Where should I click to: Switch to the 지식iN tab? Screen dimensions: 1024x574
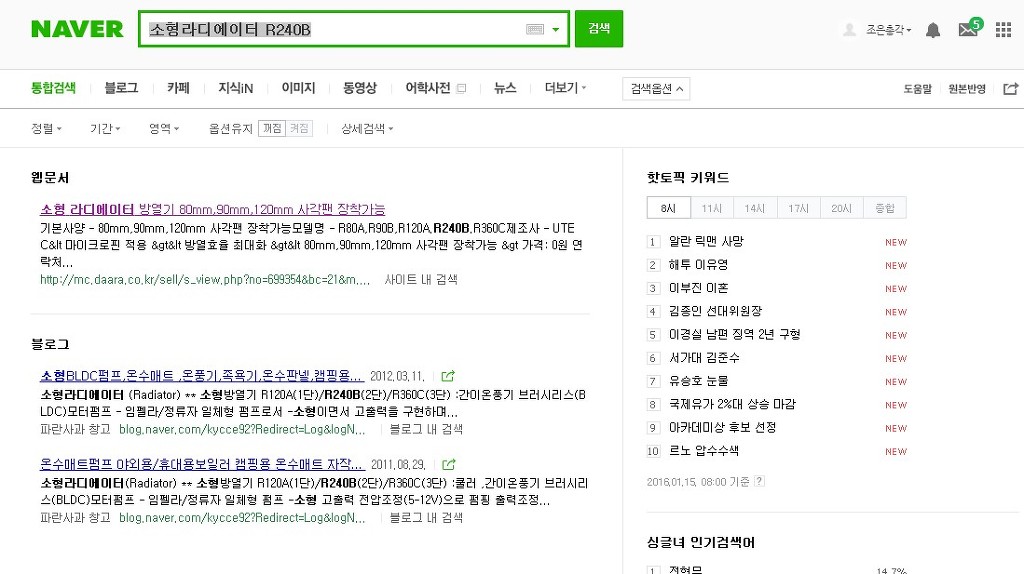click(x=236, y=88)
